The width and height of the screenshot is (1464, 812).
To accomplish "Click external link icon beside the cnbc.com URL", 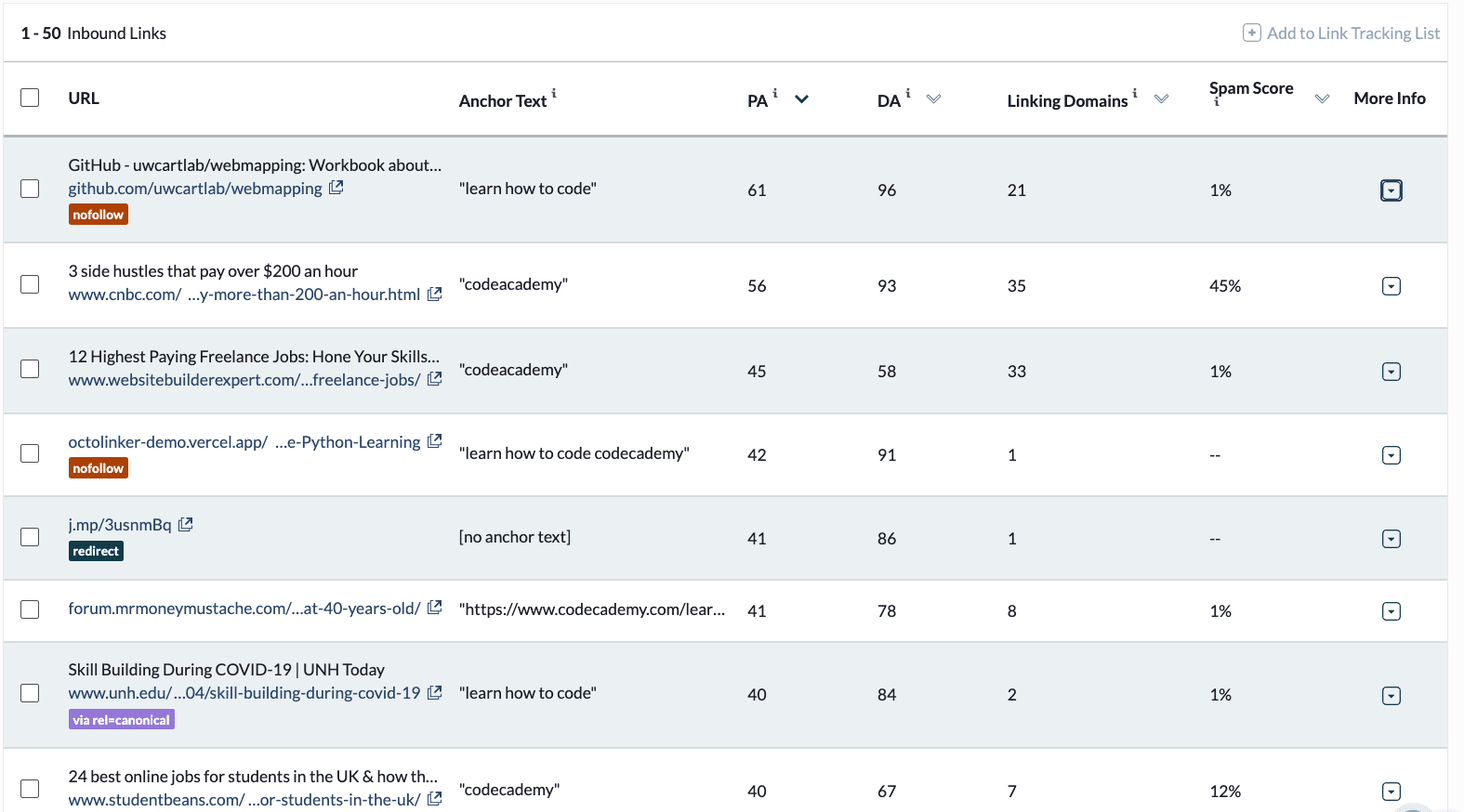I will tap(434, 295).
